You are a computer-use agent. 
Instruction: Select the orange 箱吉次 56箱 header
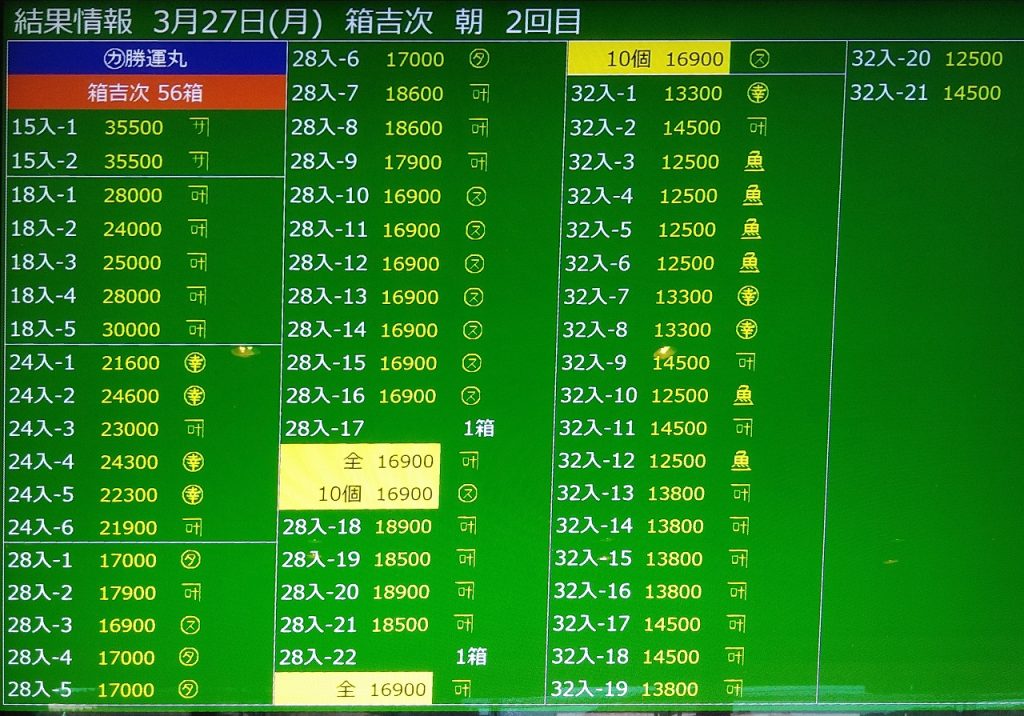(146, 93)
